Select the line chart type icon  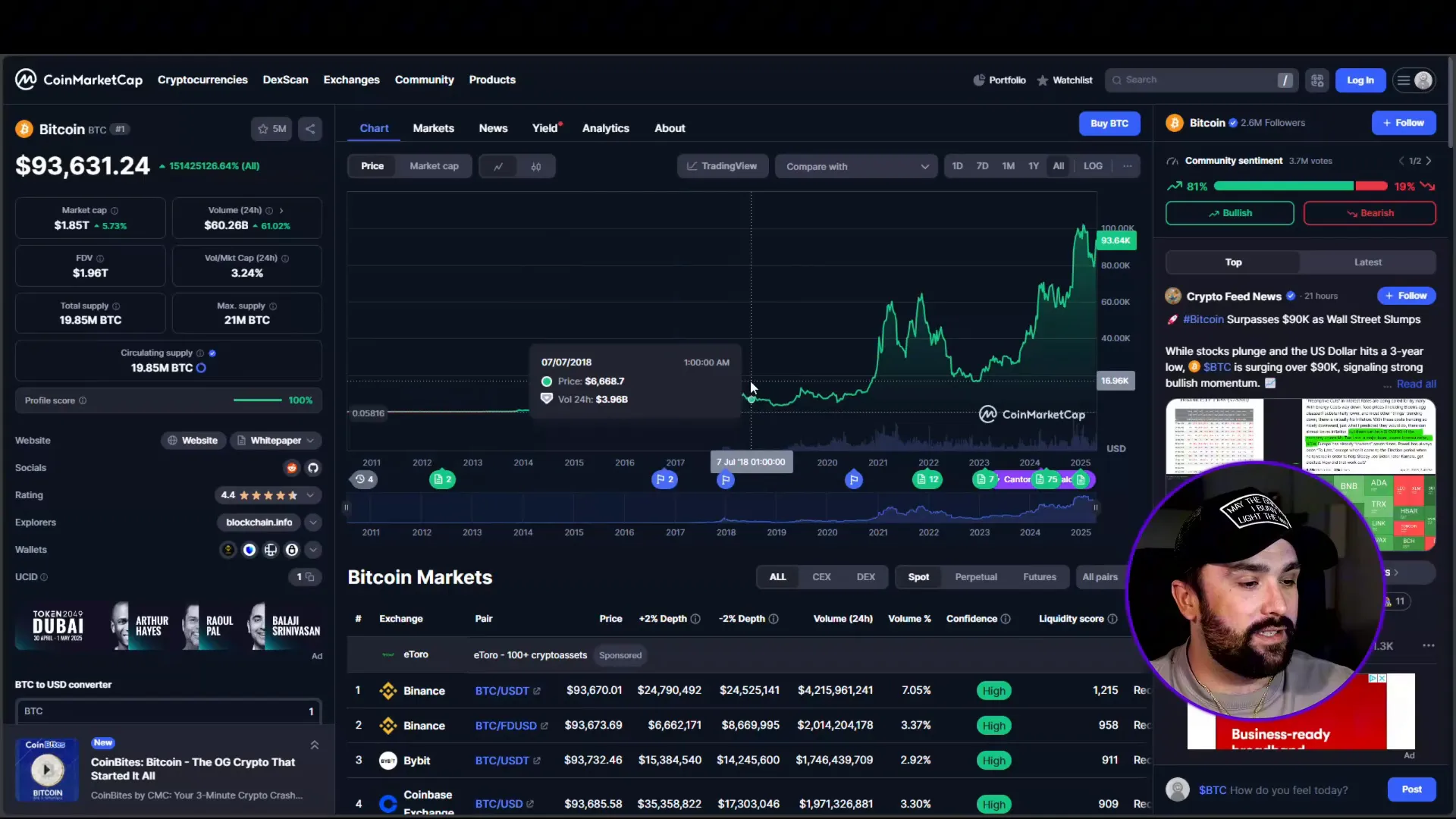click(498, 167)
